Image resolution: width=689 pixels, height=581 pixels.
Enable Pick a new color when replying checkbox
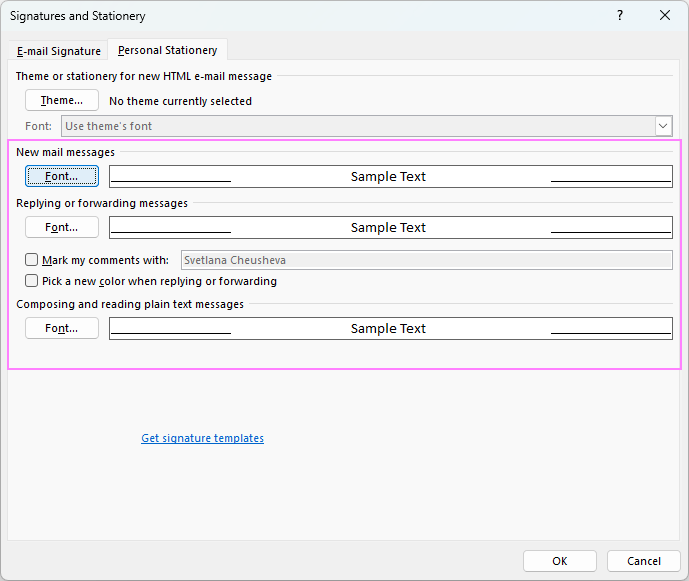[x=31, y=280]
